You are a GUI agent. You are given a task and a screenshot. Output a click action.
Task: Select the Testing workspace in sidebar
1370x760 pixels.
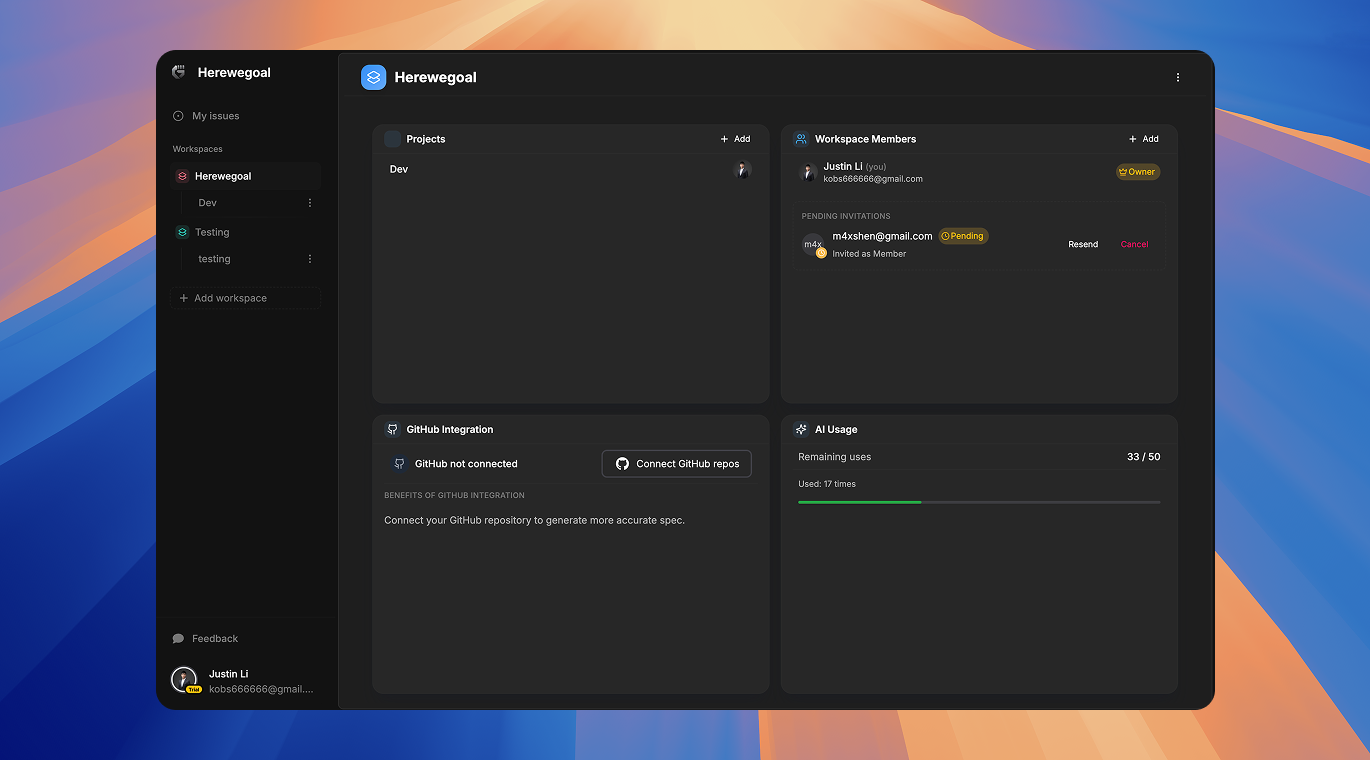tap(212, 232)
